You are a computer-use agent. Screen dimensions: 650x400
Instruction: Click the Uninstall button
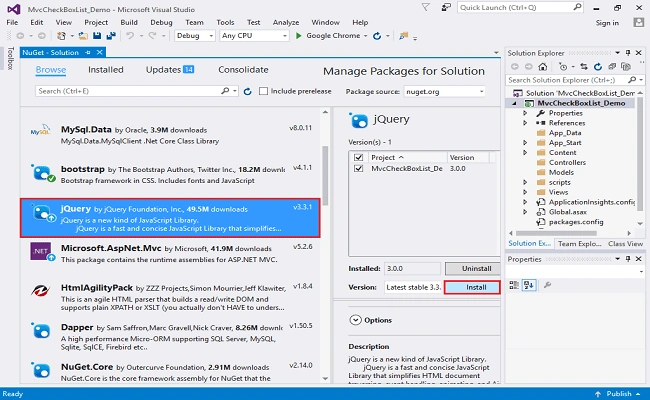pos(476,269)
